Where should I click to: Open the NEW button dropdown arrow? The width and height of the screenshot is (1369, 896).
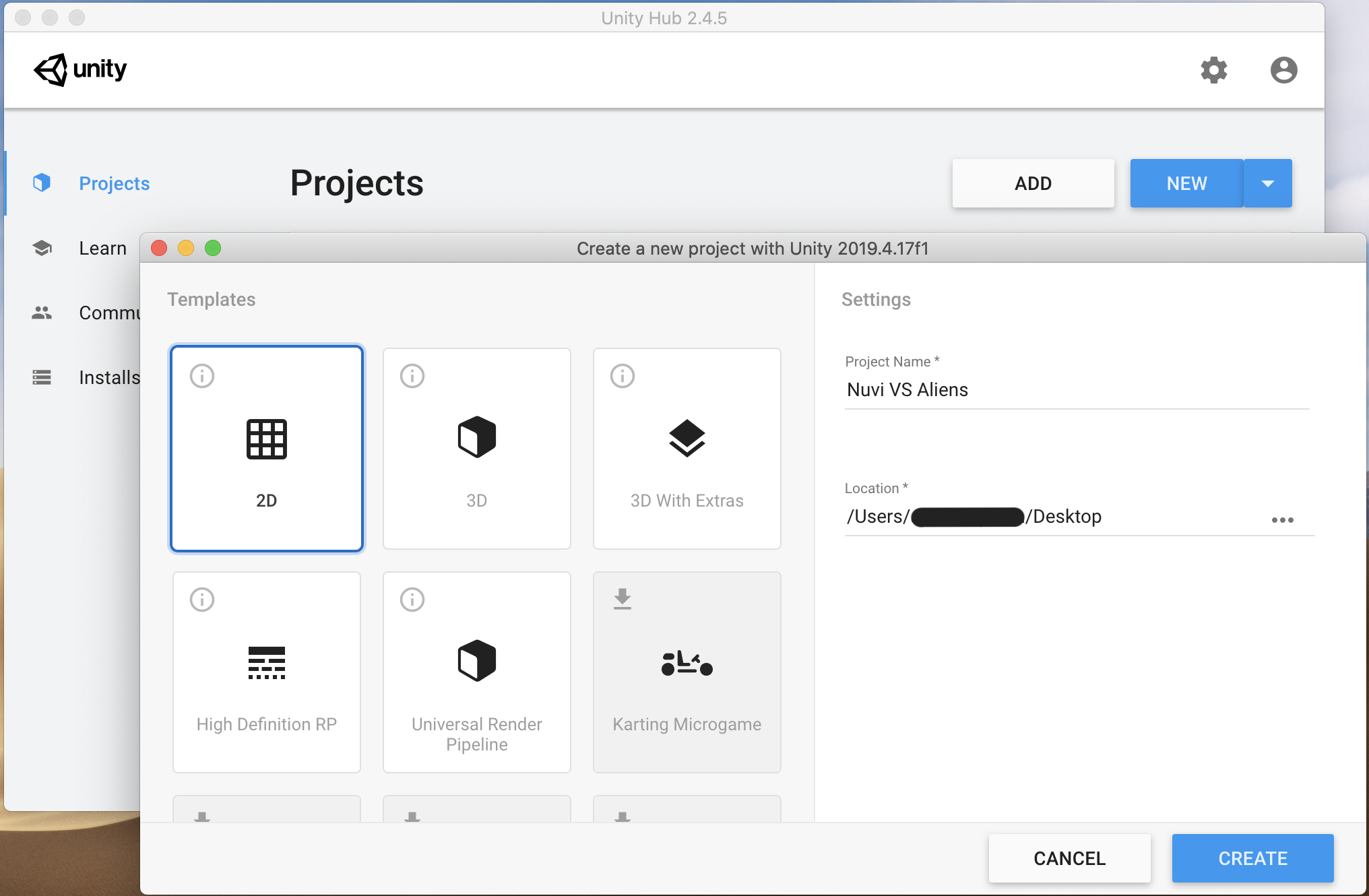pos(1269,183)
